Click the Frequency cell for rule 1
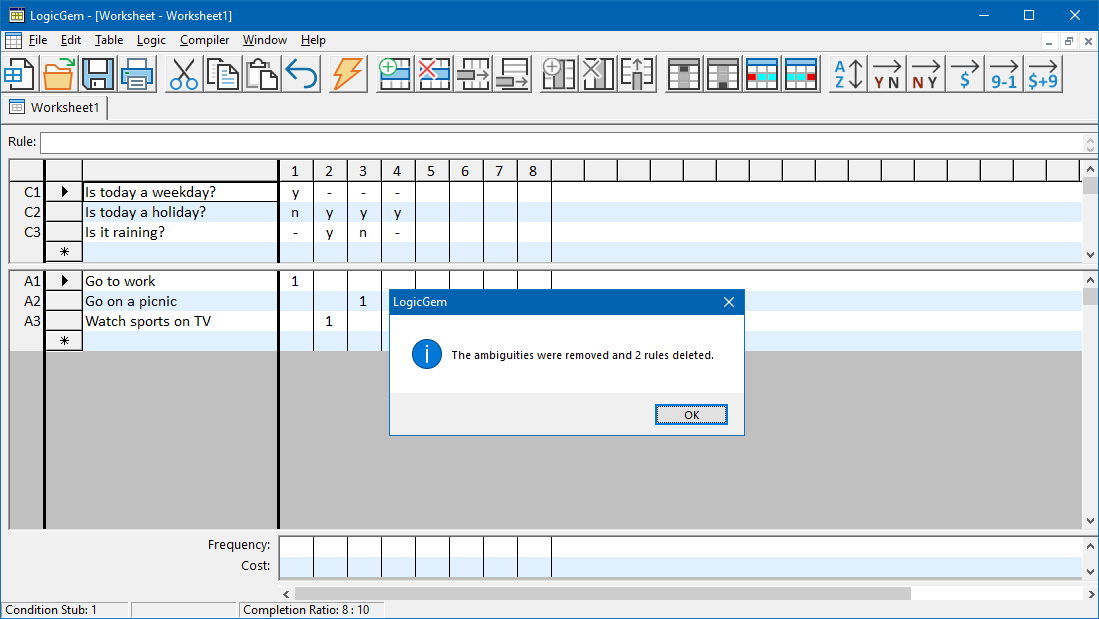 296,546
